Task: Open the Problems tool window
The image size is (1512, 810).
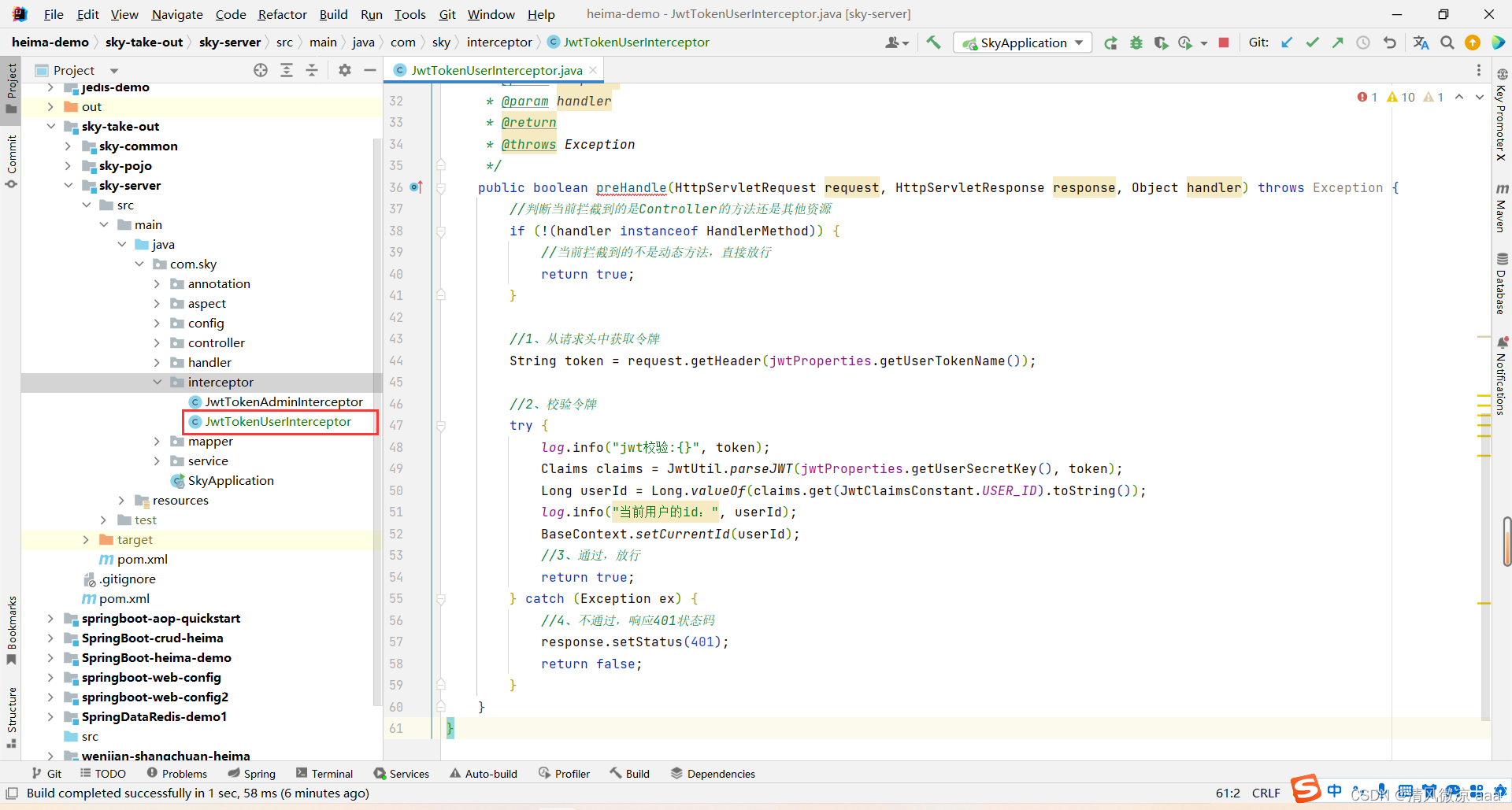Action: coord(176,774)
